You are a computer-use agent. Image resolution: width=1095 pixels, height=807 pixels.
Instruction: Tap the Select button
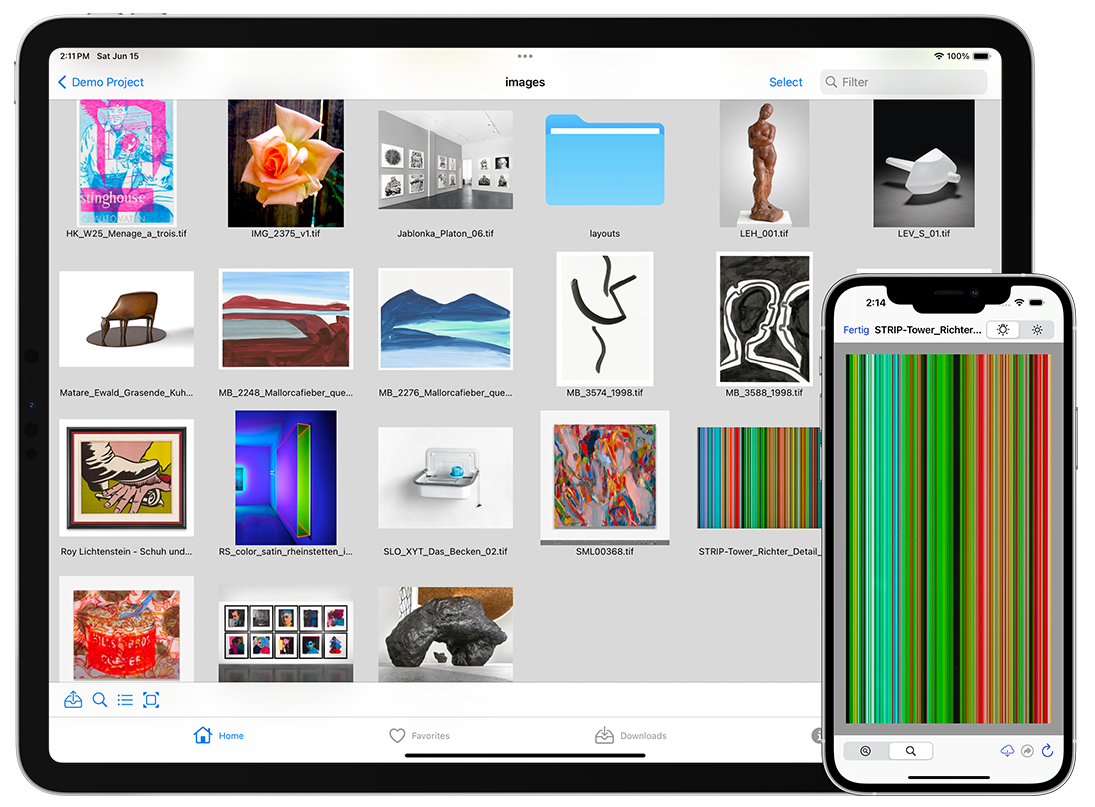tap(785, 82)
